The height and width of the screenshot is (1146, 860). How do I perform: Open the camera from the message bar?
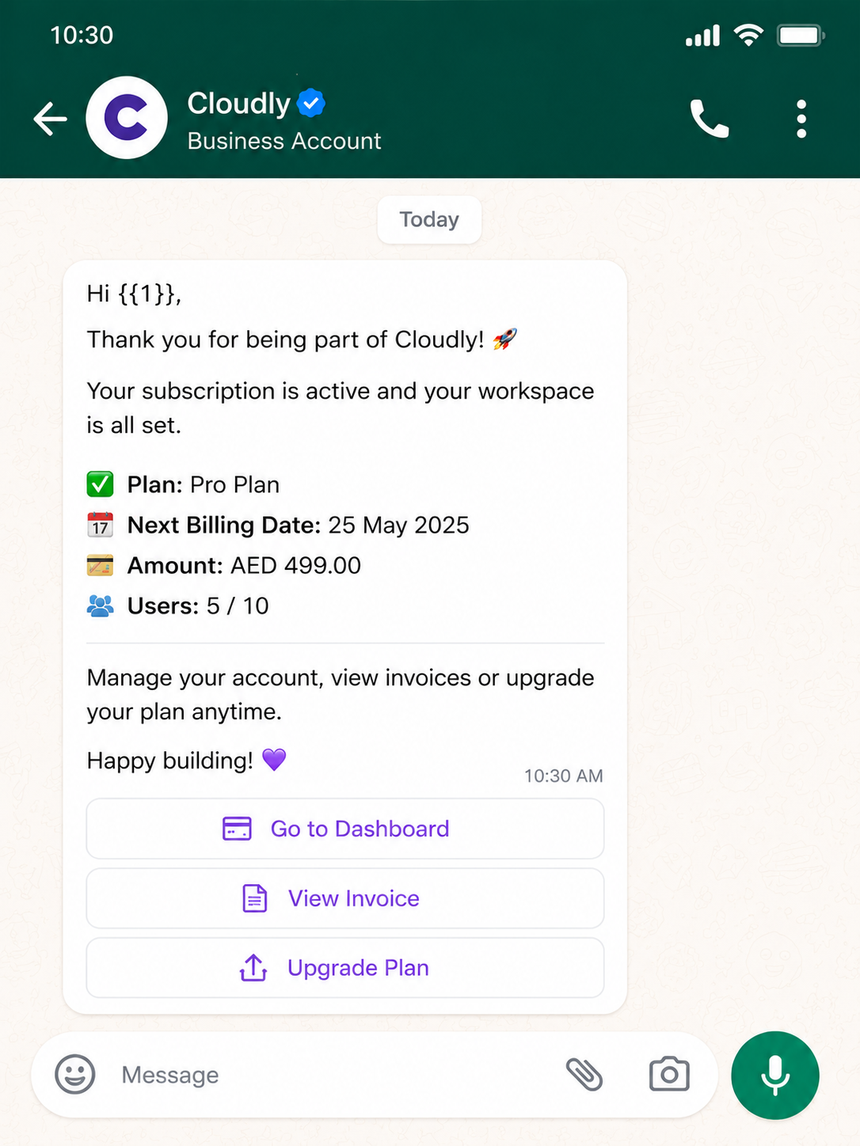669,1074
